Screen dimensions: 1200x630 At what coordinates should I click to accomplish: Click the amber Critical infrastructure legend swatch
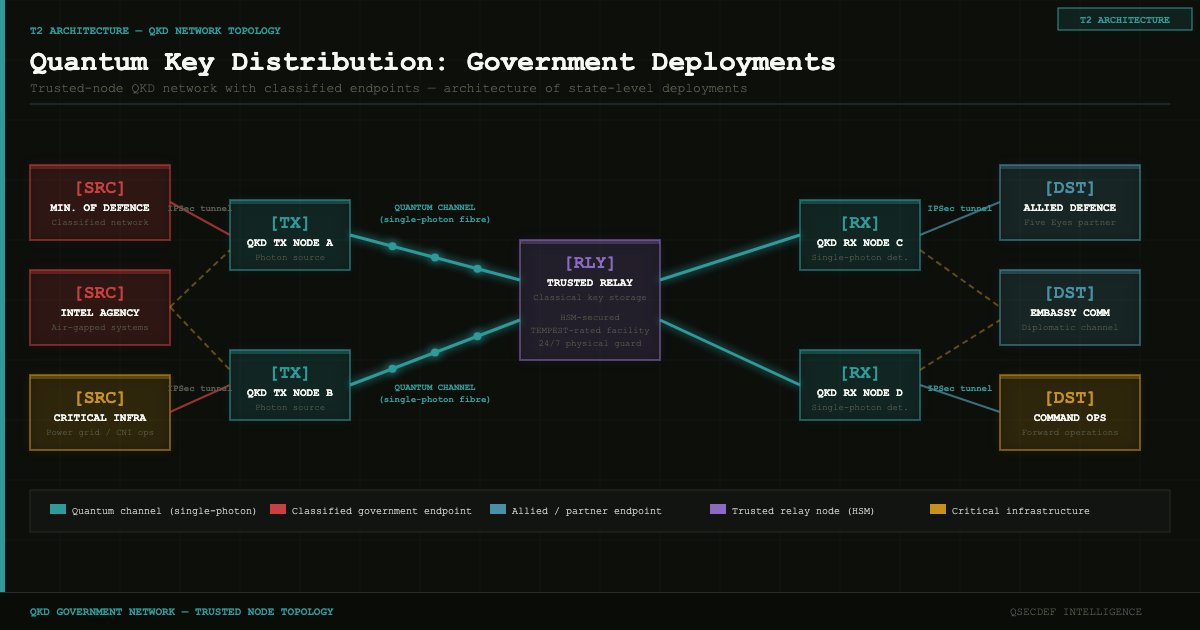tap(938, 510)
